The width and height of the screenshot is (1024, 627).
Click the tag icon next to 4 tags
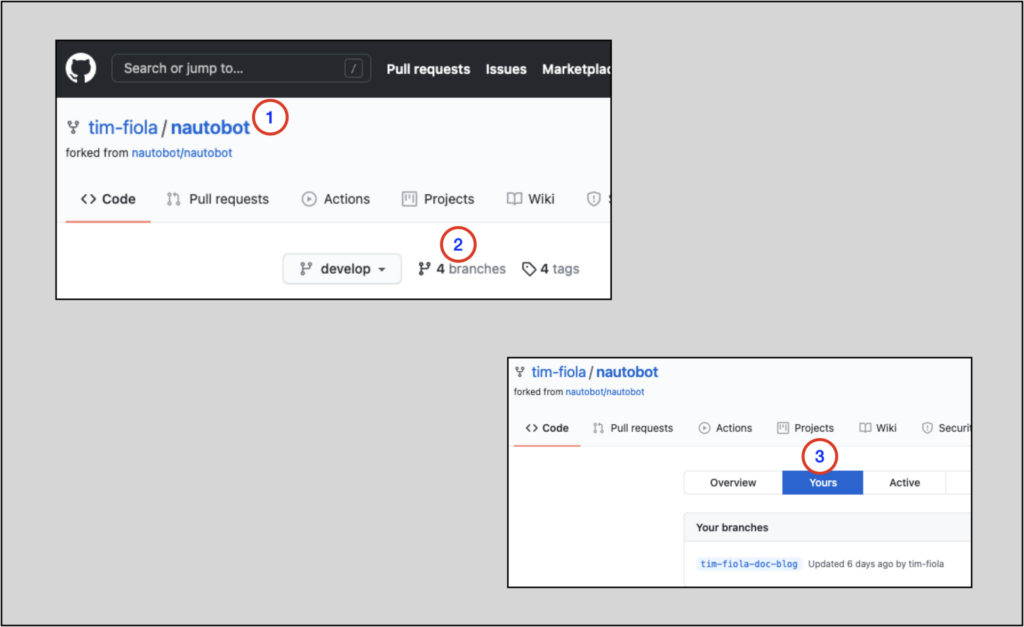[528, 269]
